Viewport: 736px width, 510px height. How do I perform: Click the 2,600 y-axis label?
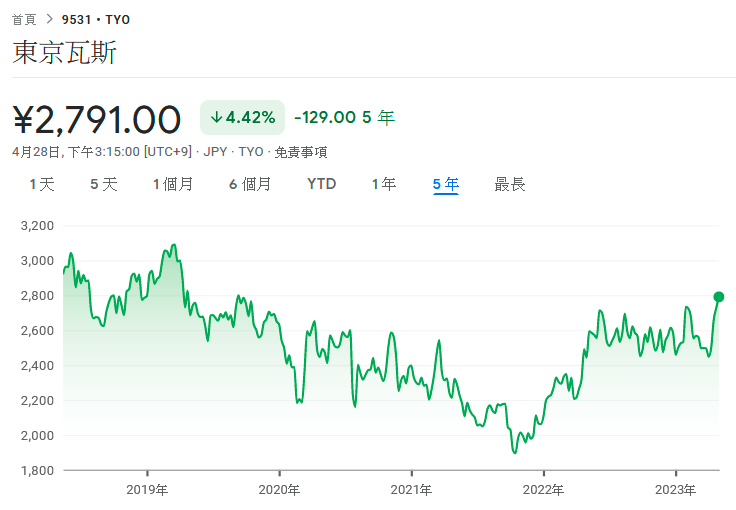click(37, 331)
